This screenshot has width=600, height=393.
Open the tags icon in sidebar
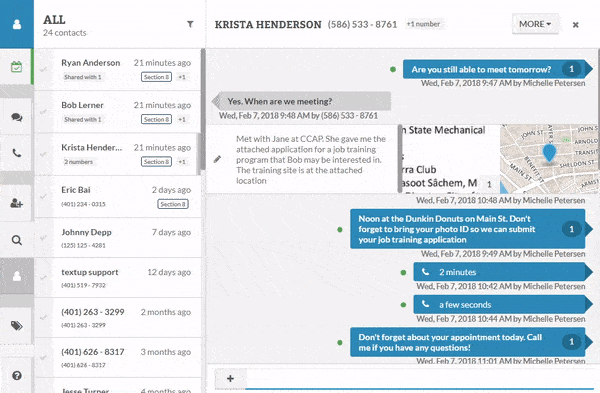(16, 326)
